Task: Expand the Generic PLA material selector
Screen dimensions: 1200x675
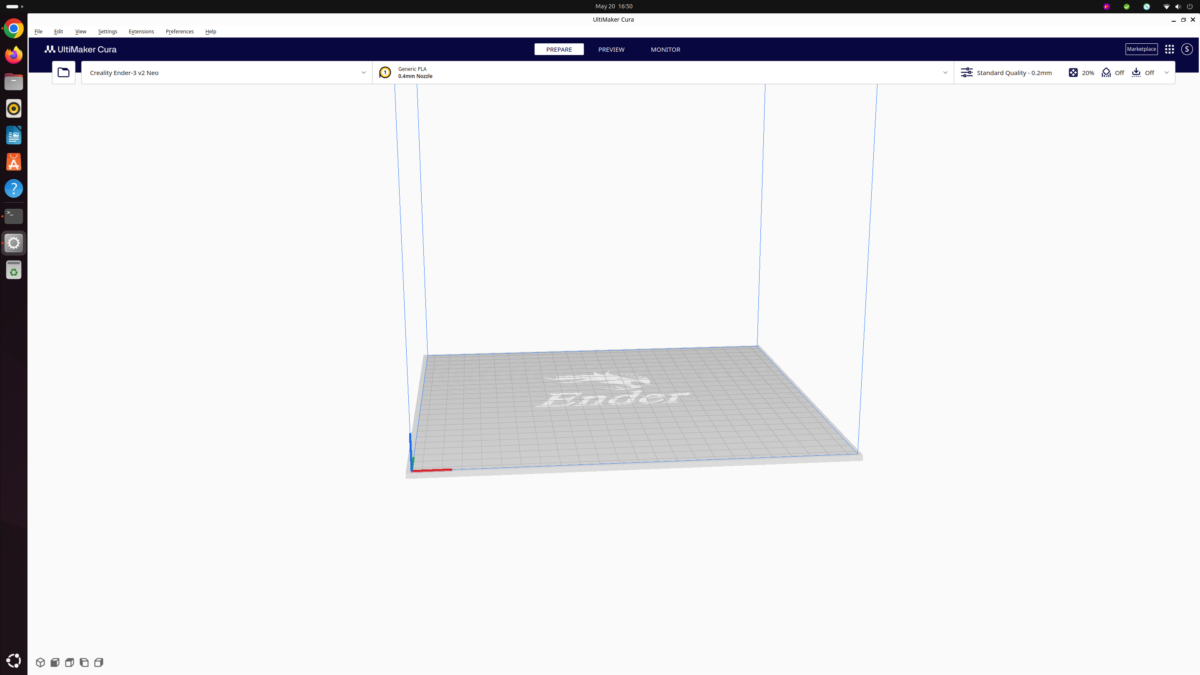Action: (663, 72)
